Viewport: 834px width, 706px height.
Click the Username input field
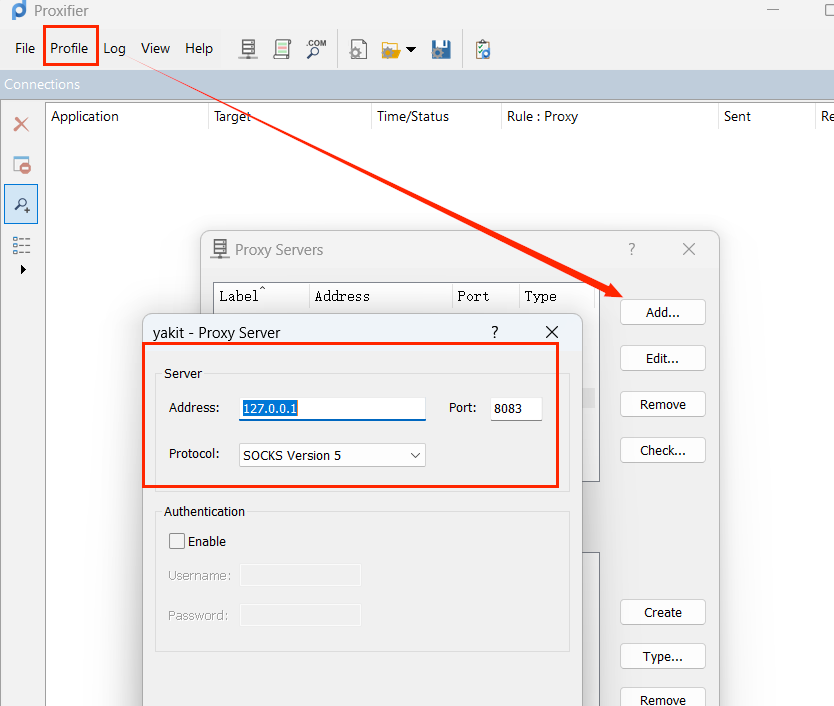[300, 575]
